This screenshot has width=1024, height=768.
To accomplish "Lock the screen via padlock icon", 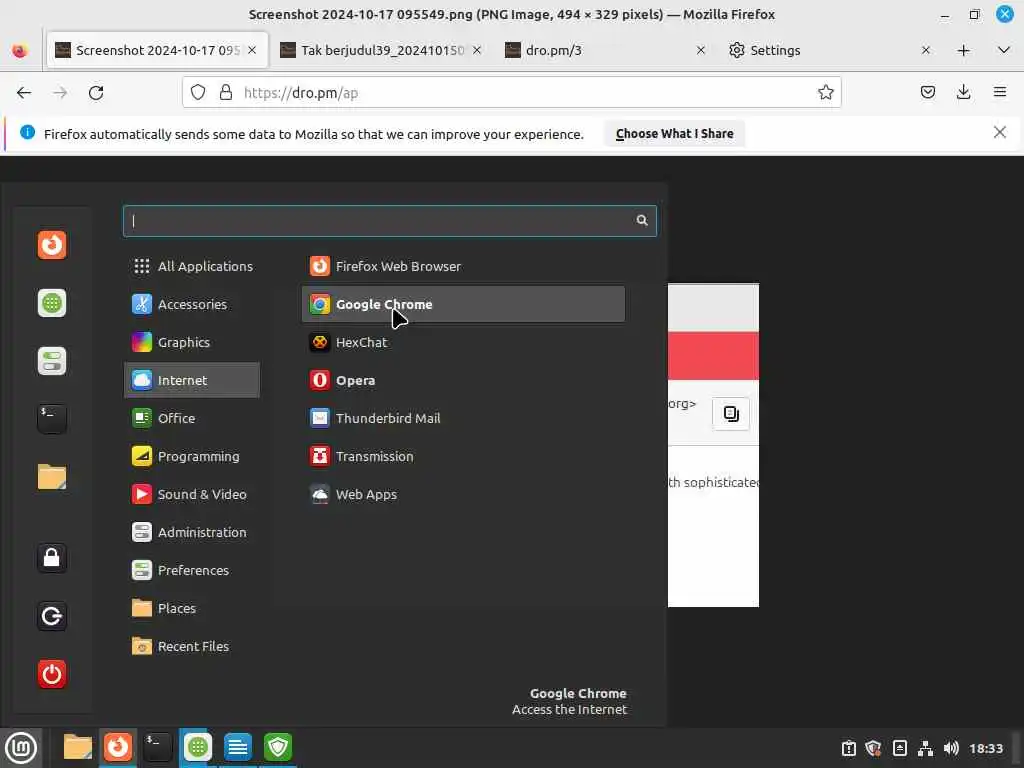I will [x=52, y=558].
